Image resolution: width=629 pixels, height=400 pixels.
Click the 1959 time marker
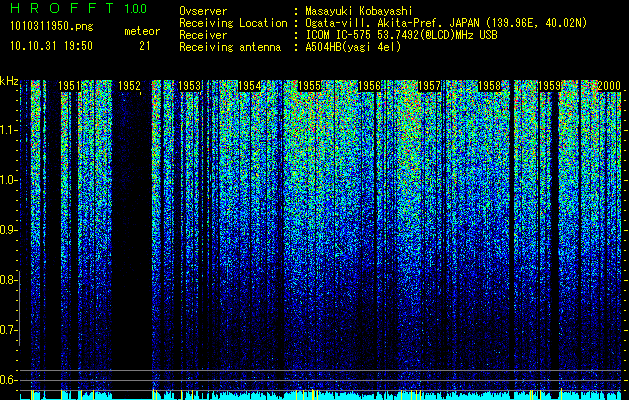pyautogui.click(x=549, y=86)
